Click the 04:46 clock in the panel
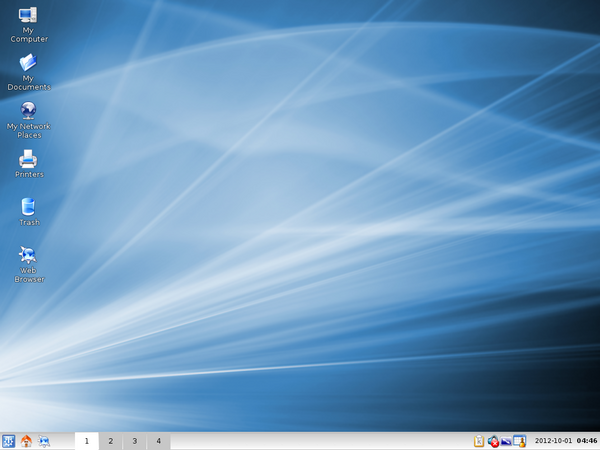Screen dimensions: 600x450 587,441
